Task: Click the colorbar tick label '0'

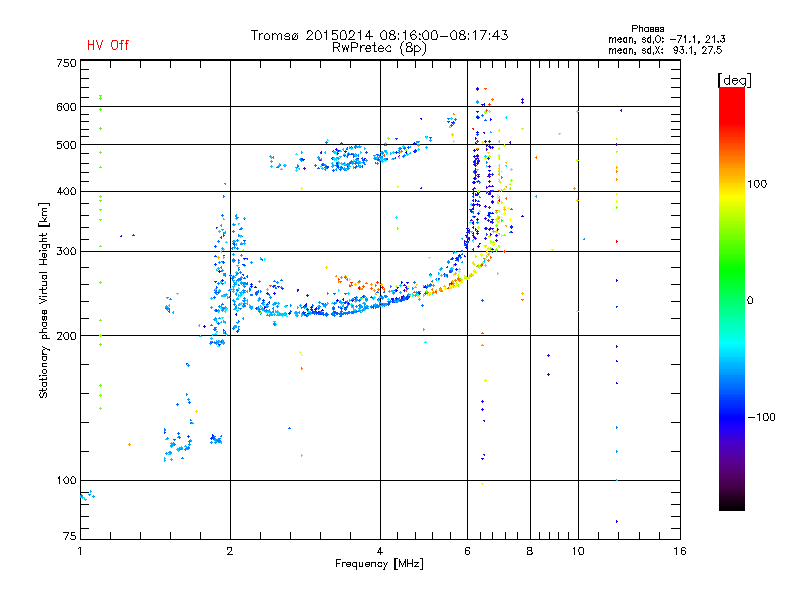Action: click(x=750, y=301)
